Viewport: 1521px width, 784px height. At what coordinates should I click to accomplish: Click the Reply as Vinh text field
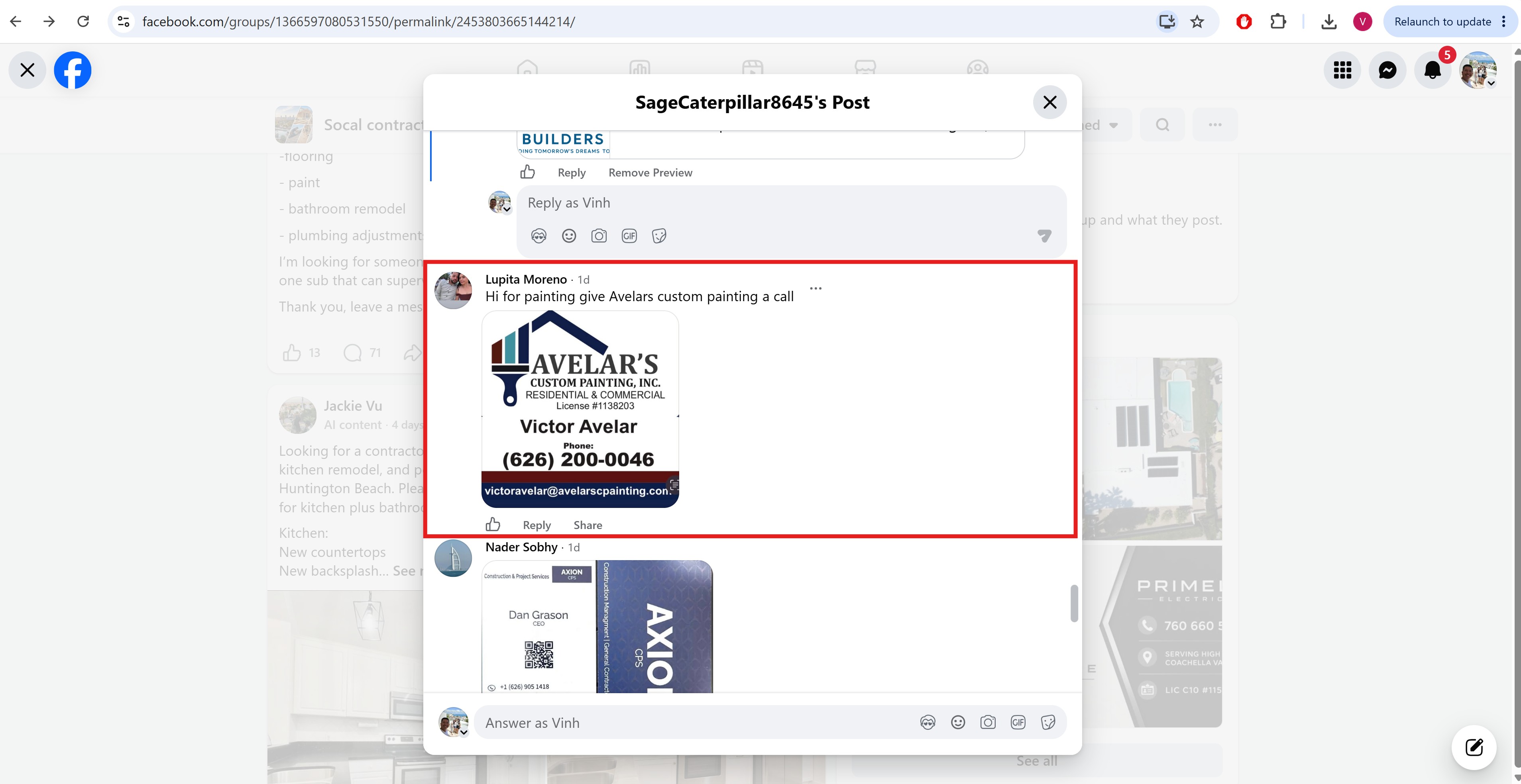(791, 204)
